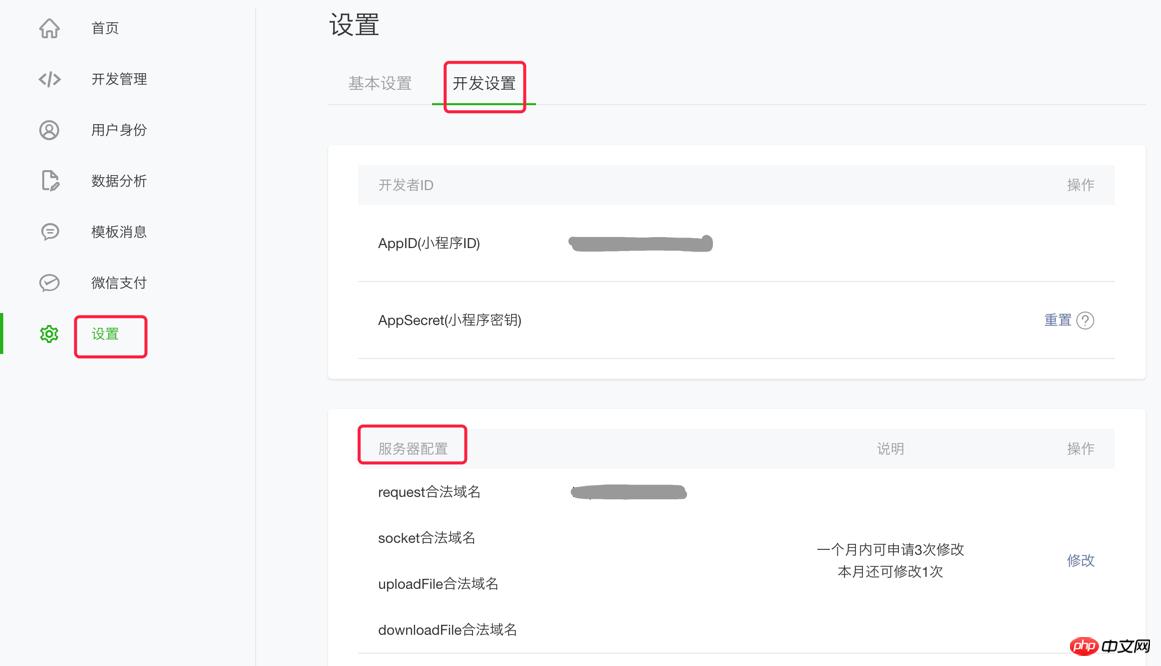This screenshot has width=1161, height=666.
Task: Click the redacted AppID value
Action: 640,243
